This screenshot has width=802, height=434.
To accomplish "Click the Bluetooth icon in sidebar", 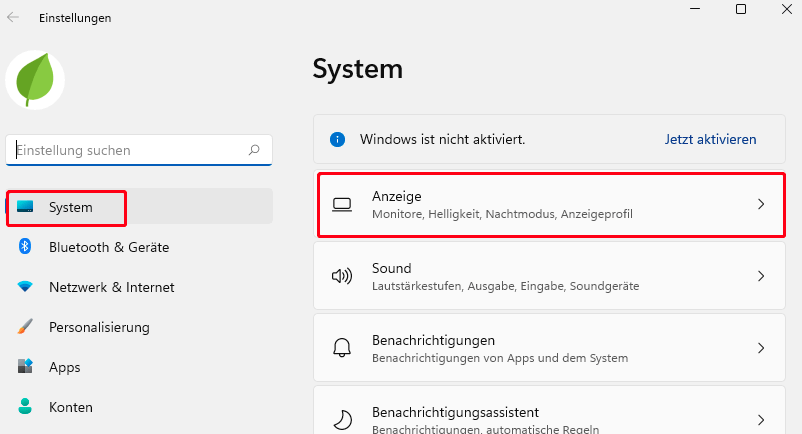I will coord(26,247).
